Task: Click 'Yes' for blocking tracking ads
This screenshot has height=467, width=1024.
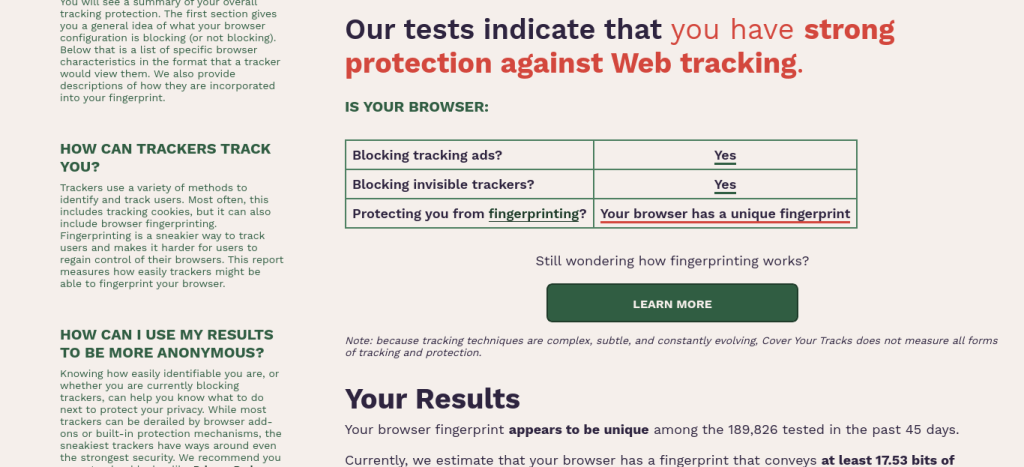Action: [725, 156]
